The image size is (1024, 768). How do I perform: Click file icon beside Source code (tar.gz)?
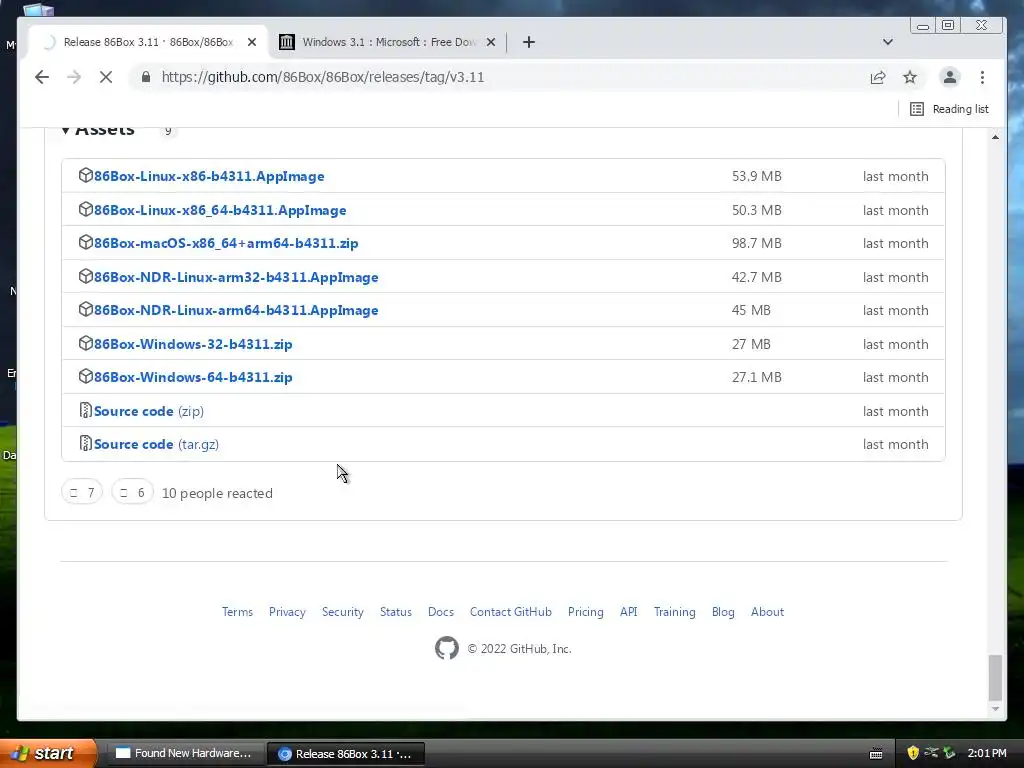pos(86,443)
